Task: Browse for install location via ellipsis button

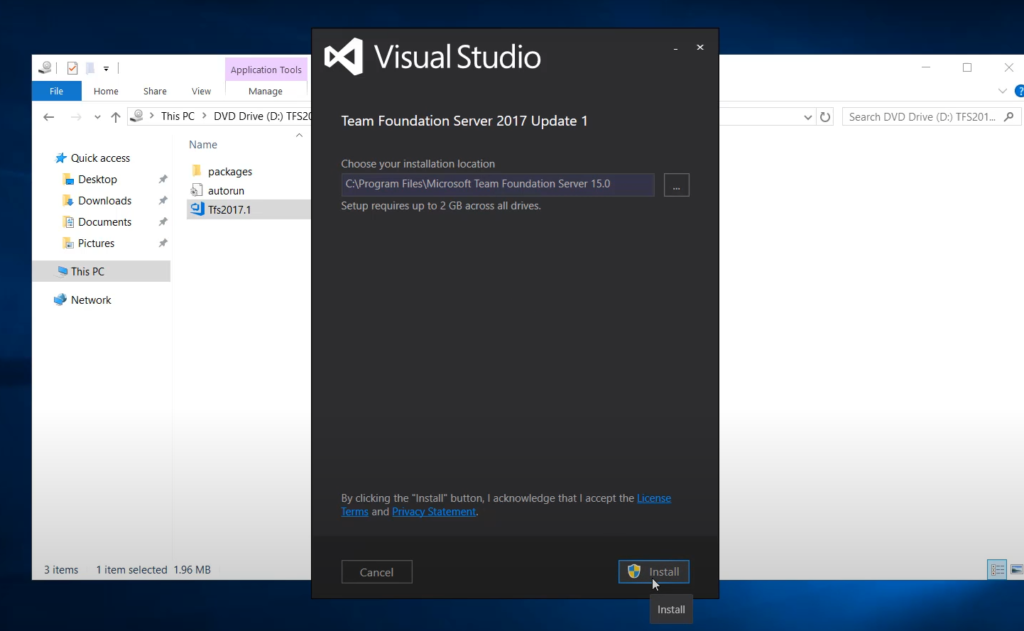Action: click(x=677, y=186)
